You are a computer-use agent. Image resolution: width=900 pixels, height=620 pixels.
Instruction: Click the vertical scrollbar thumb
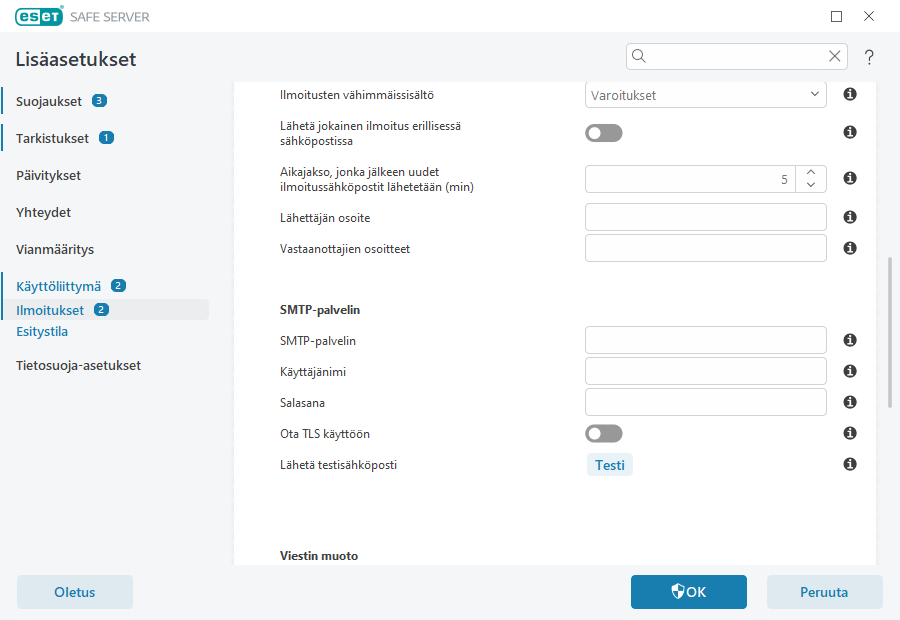pos(890,332)
